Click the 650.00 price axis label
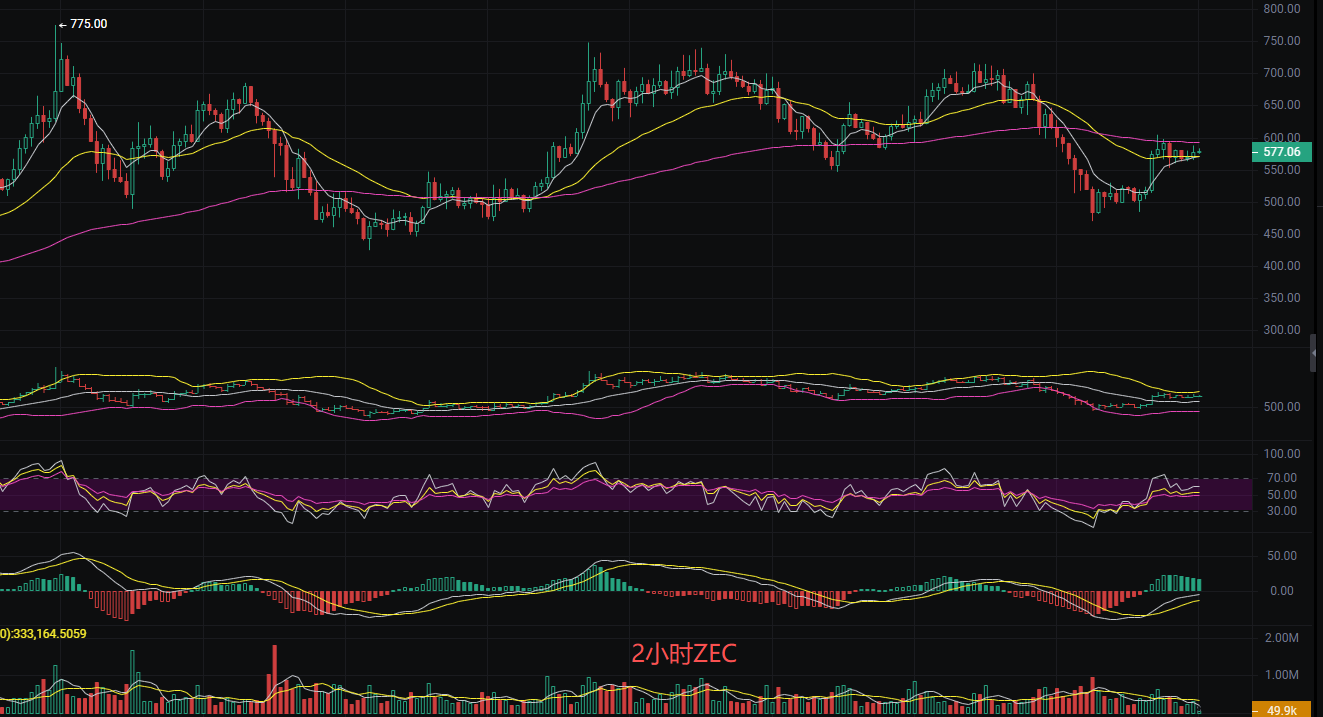The image size is (1323, 717). point(1281,105)
